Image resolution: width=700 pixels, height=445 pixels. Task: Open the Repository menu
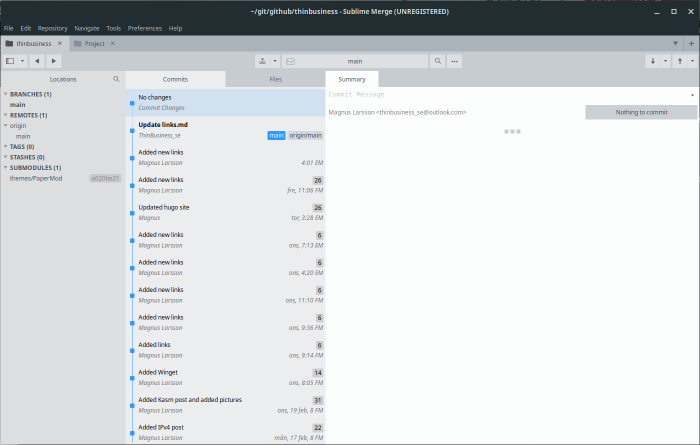tap(52, 28)
